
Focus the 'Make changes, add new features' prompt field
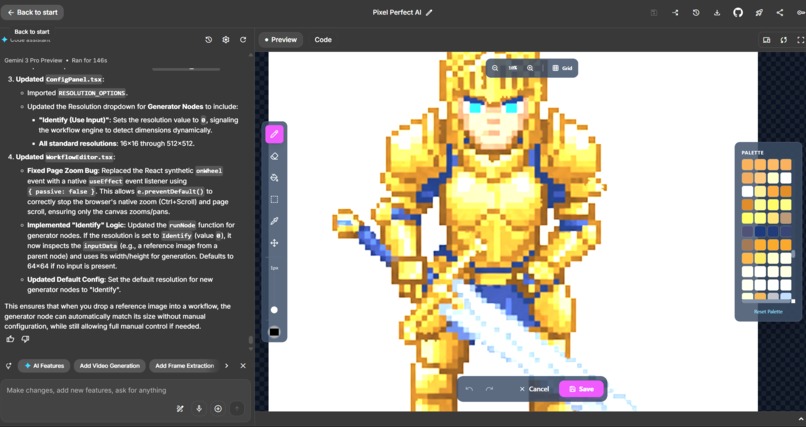click(125, 391)
